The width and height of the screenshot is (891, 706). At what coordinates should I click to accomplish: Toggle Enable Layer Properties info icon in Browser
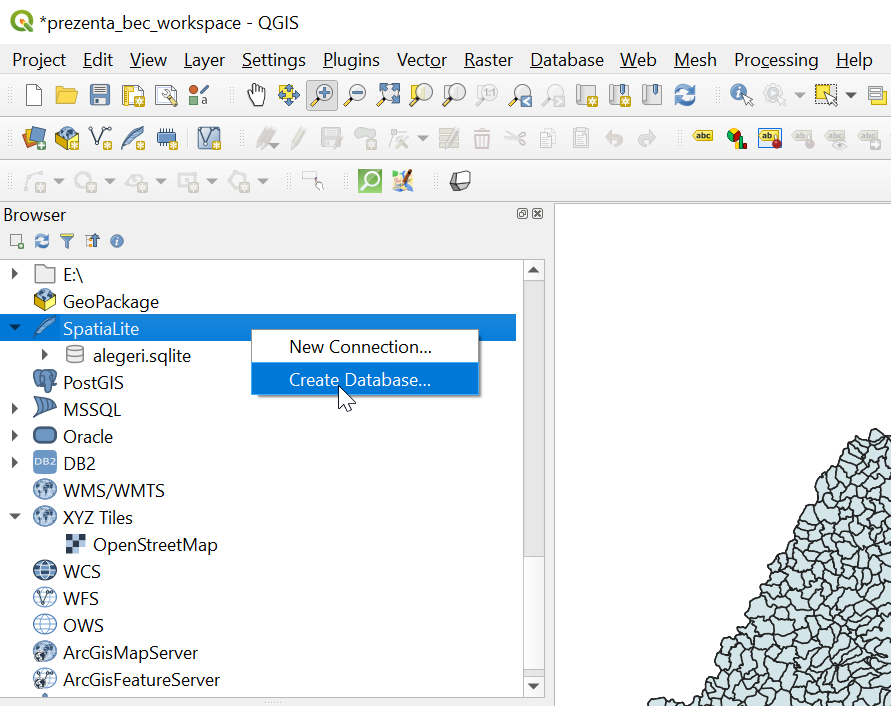(117, 242)
